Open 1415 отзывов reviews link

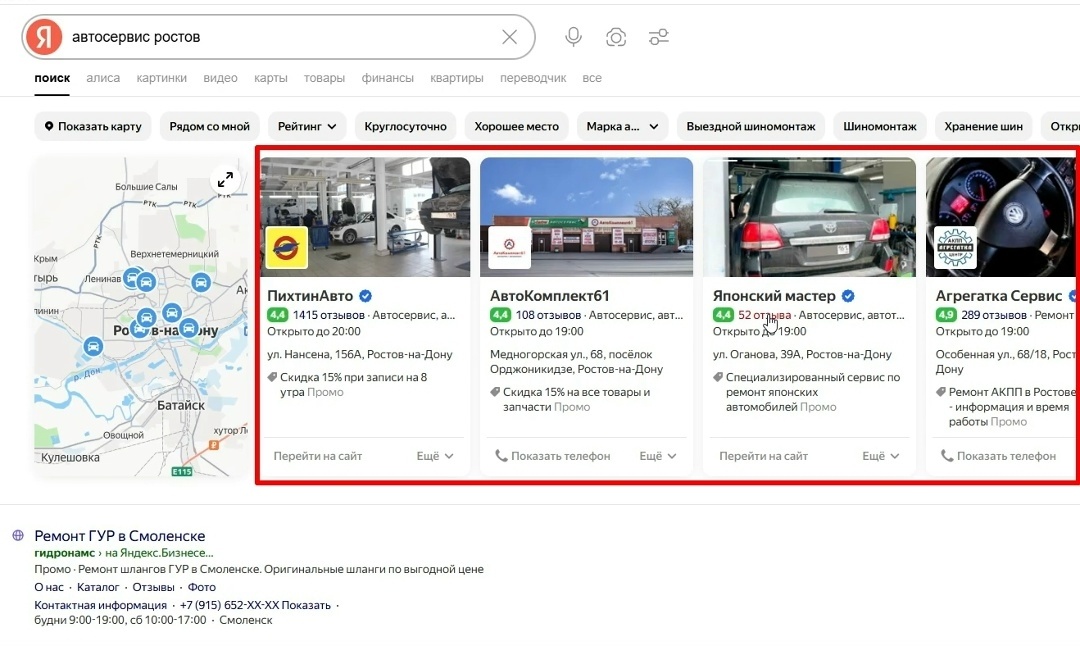[329, 315]
